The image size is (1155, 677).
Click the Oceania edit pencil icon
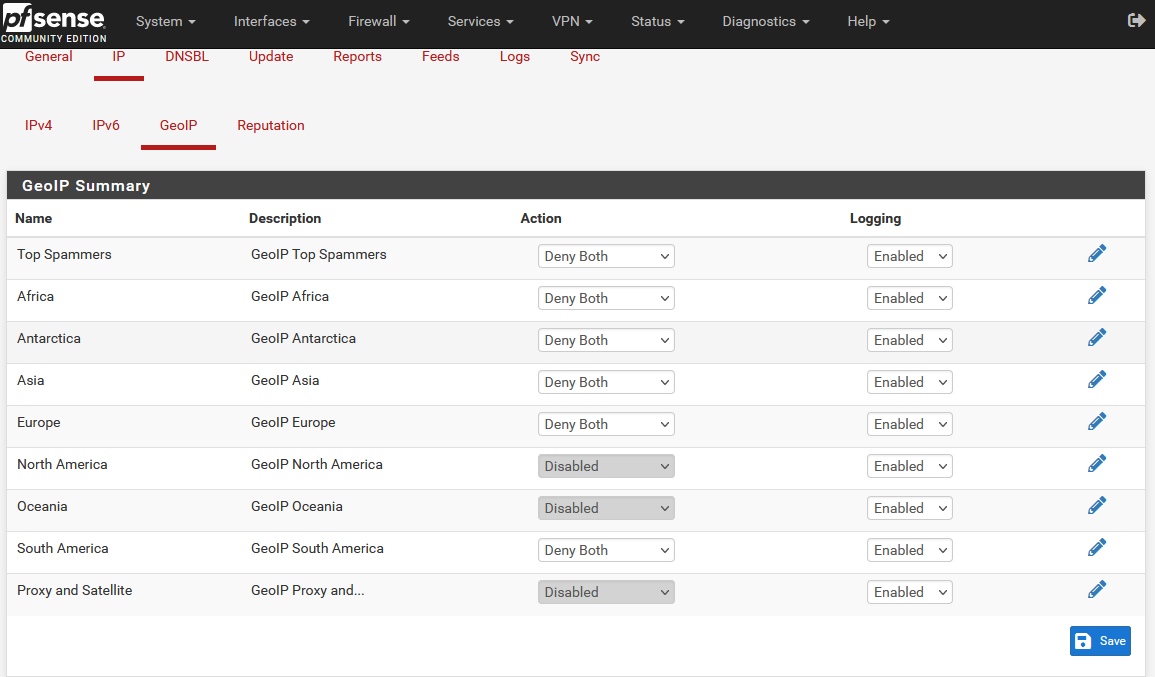click(1097, 506)
